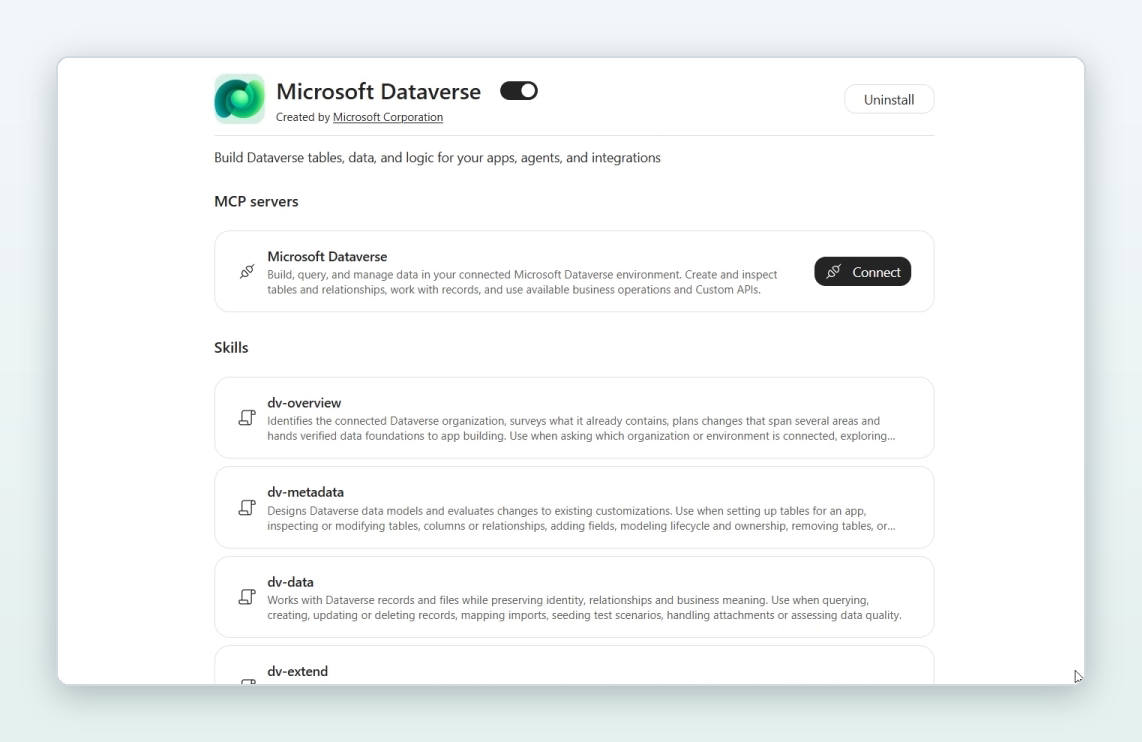The image size is (1142, 742).
Task: Open the dv-data skill title
Action: [290, 582]
